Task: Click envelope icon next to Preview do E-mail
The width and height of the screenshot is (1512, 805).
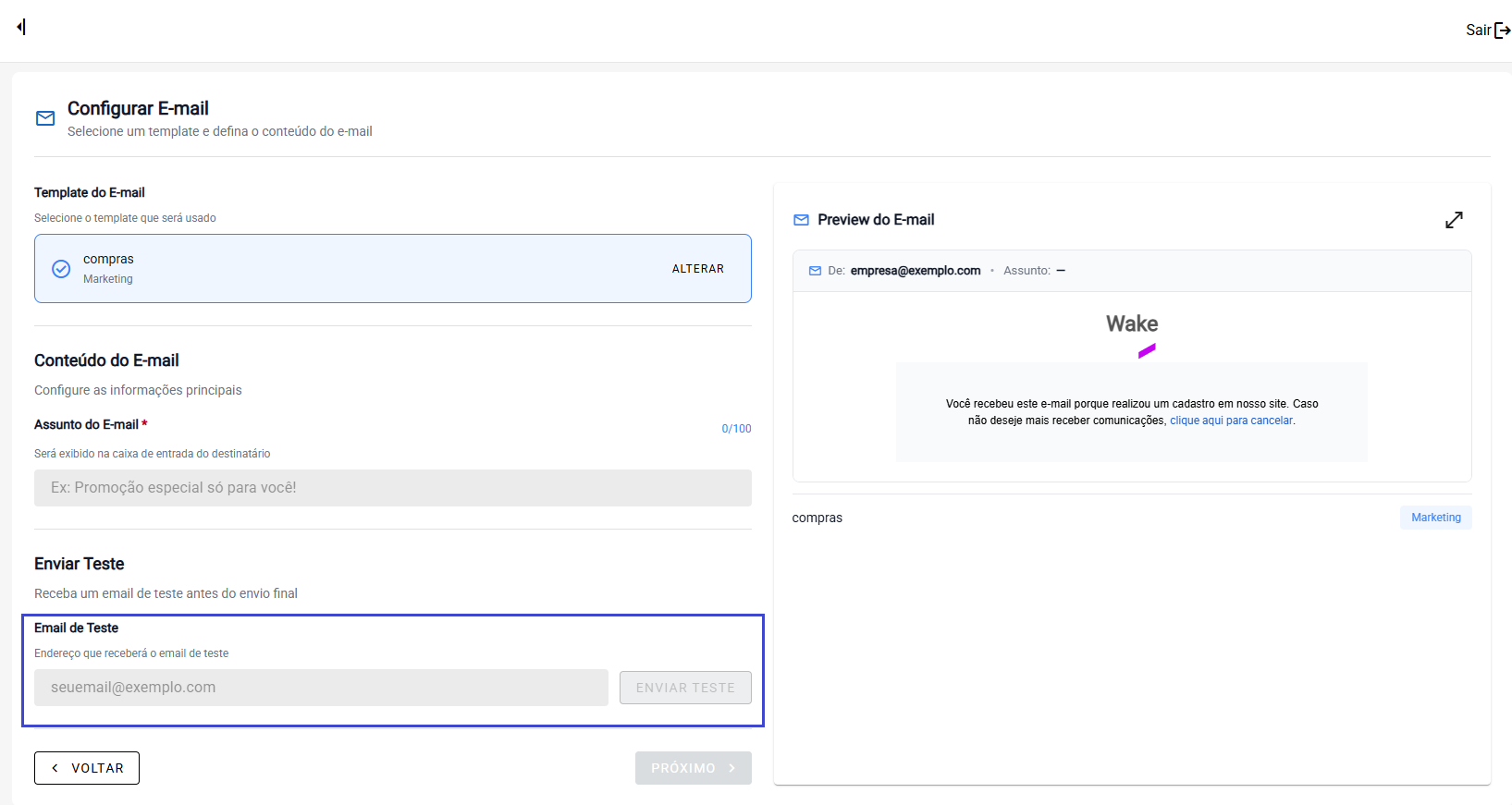Action: 801,220
